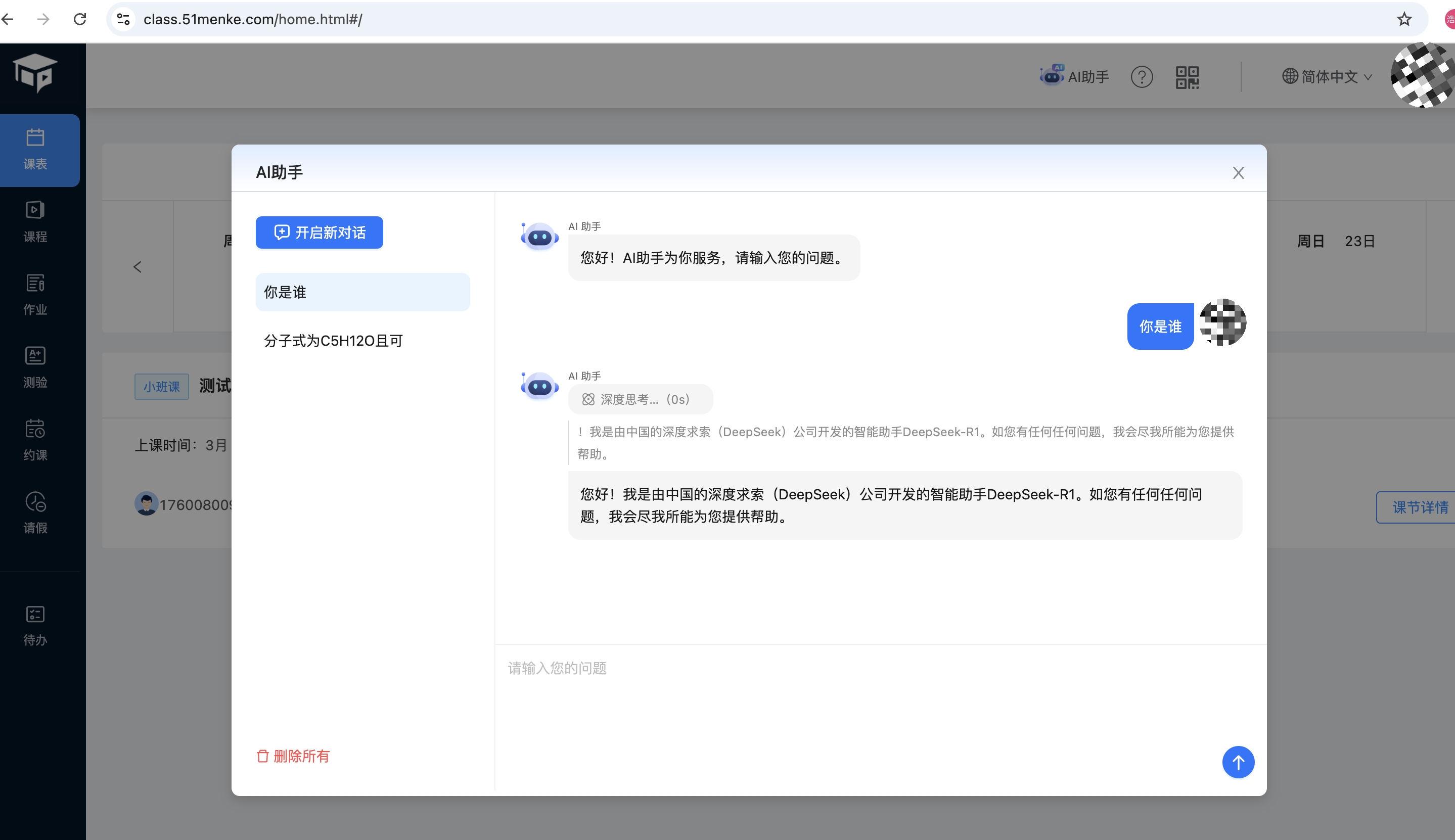Bookmark this page with star icon
The height and width of the screenshot is (840, 1455).
1403,19
